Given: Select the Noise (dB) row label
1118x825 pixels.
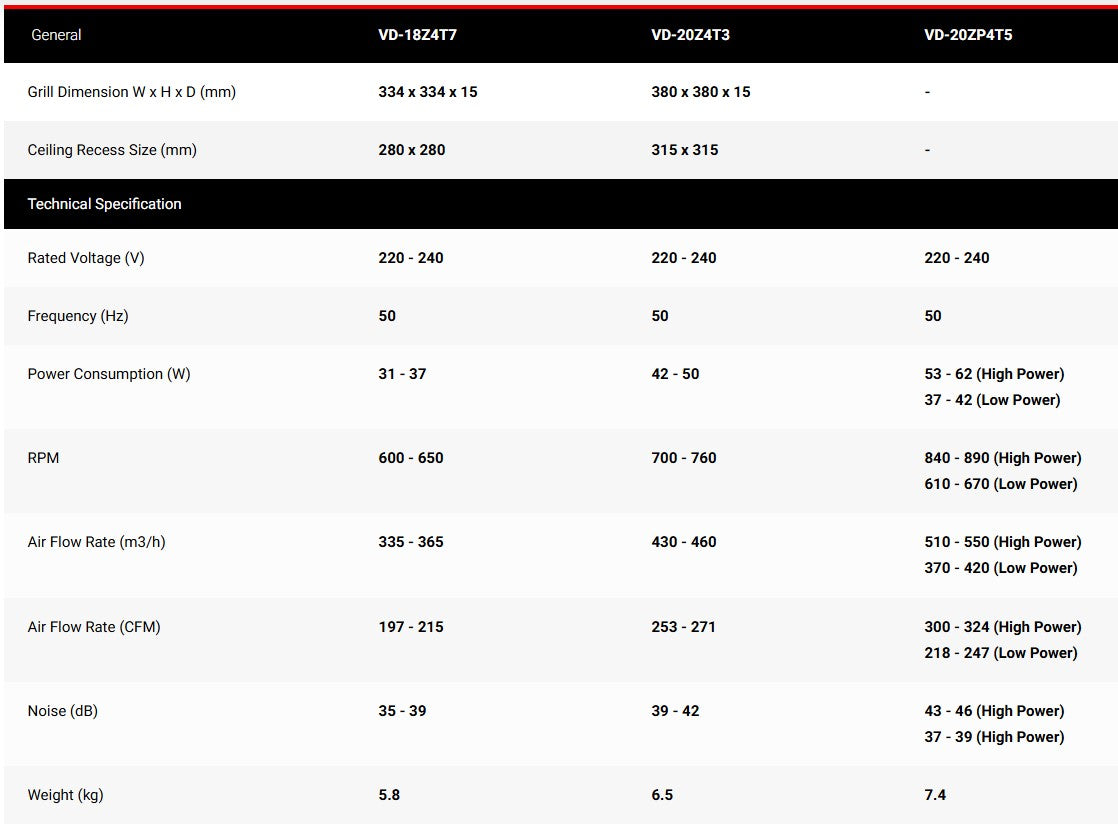Looking at the screenshot, I should point(63,711).
